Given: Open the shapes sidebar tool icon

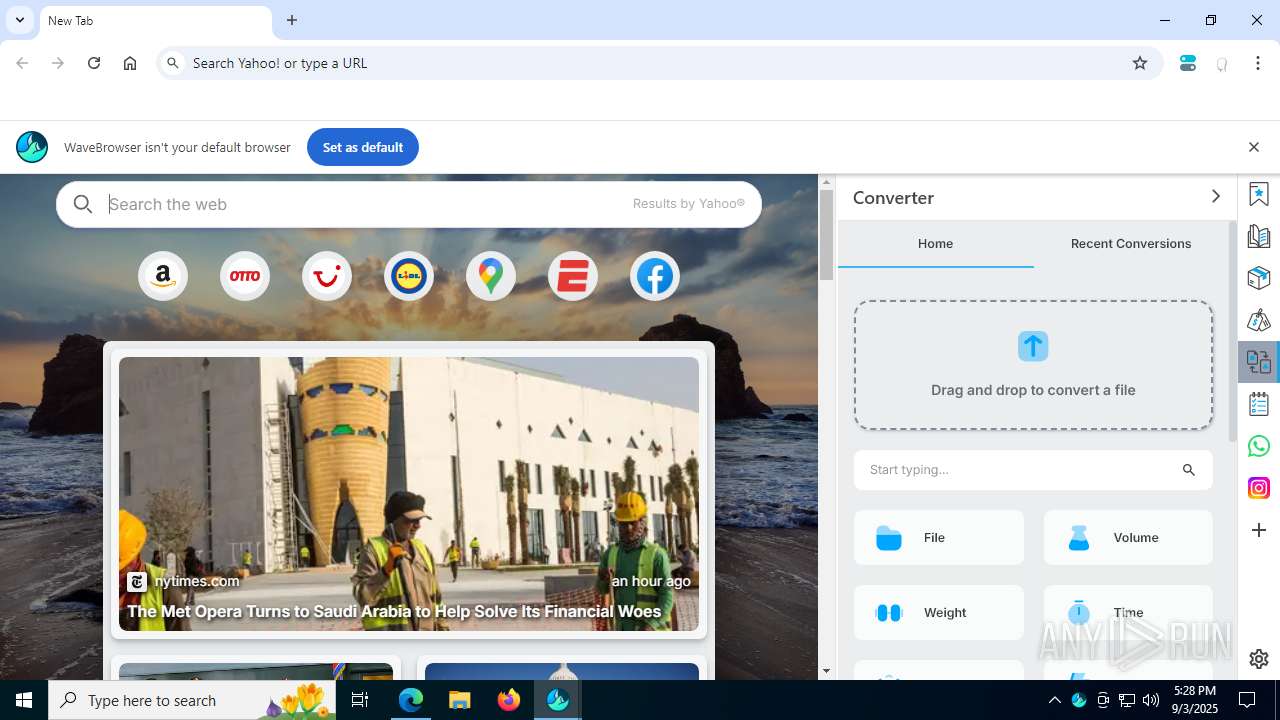Looking at the screenshot, I should pos(1259,321).
